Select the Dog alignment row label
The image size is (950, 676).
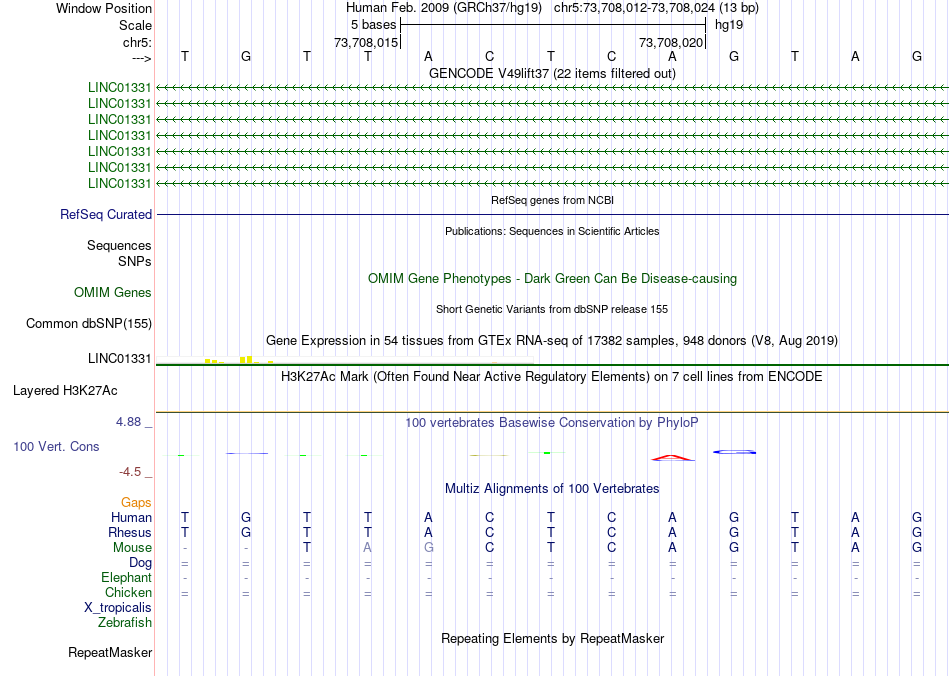(x=141, y=563)
